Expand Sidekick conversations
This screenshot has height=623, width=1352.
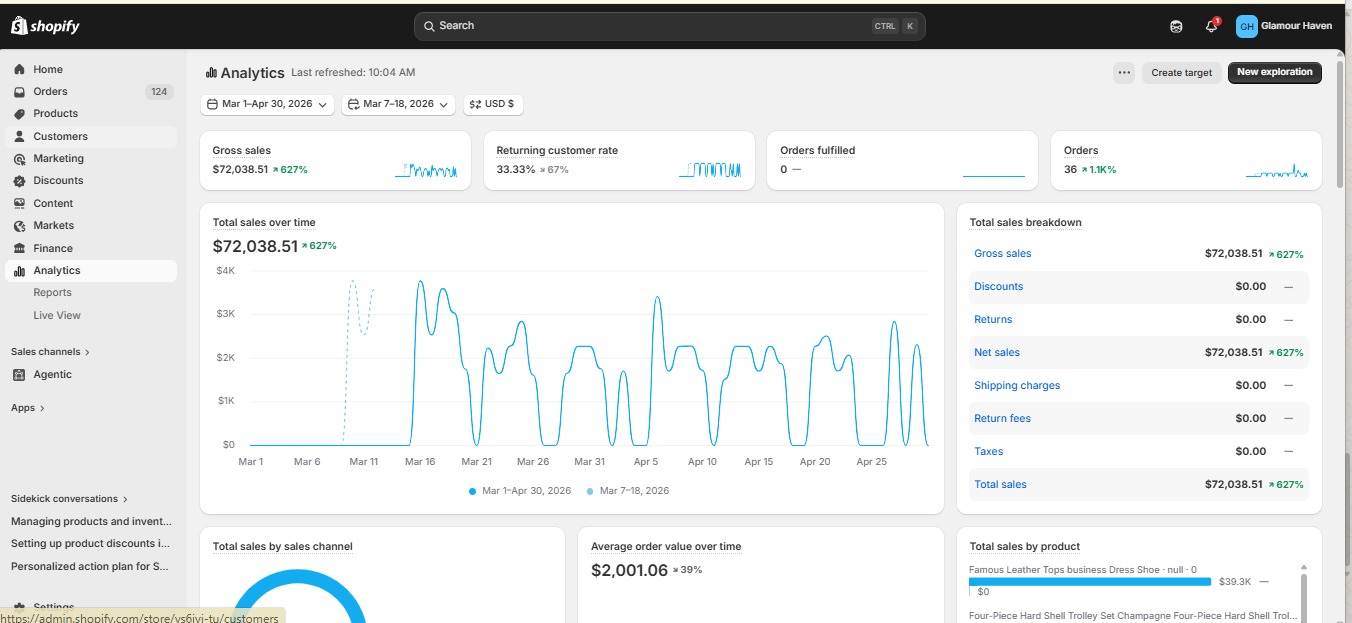pos(69,499)
